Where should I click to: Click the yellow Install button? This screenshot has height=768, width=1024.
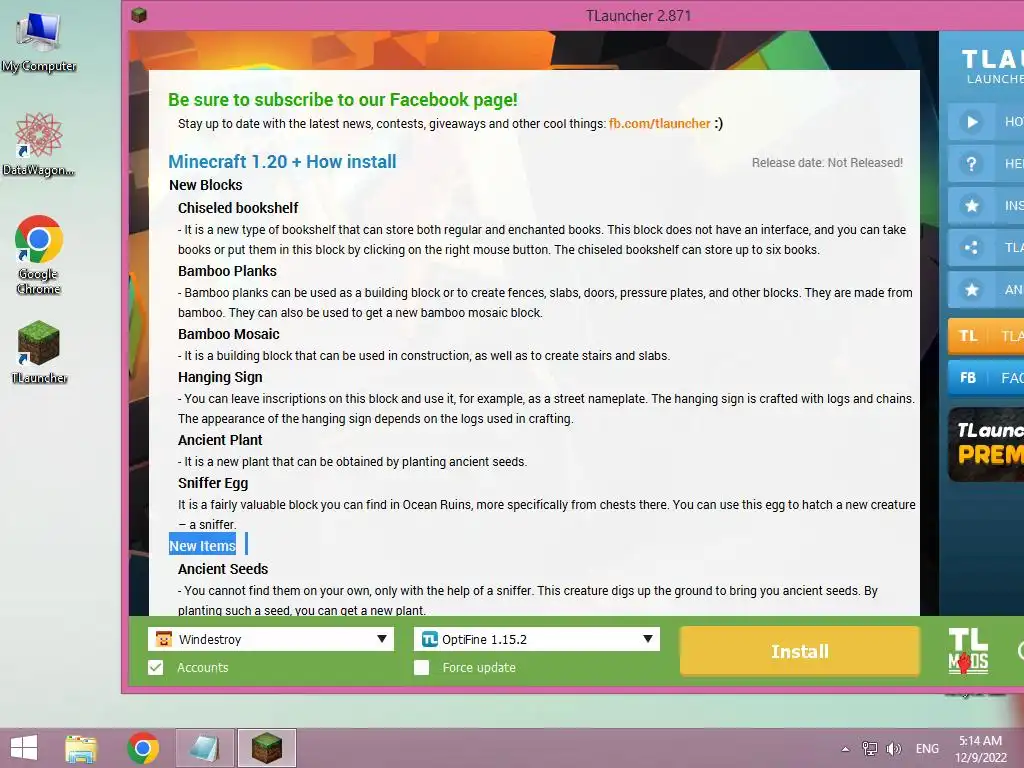(799, 651)
